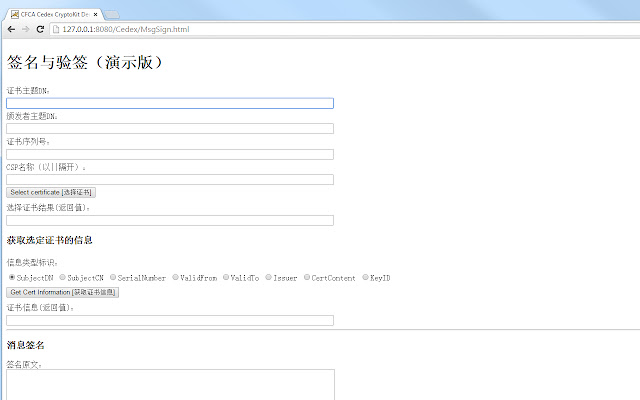640x400 pixels.
Task: Click the Get Cert Information [获取证书信息] button
Action: [62, 292]
